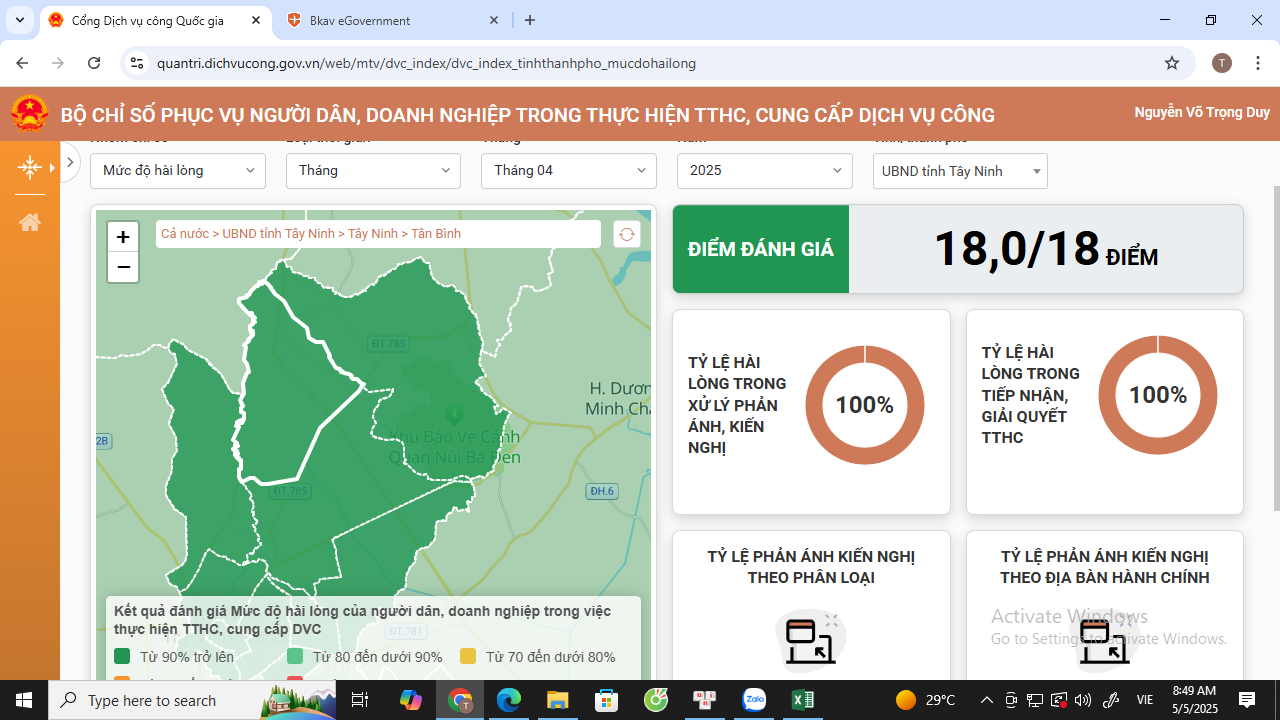
Task: Click the 100% complaint satisfaction donut chart
Action: point(864,405)
